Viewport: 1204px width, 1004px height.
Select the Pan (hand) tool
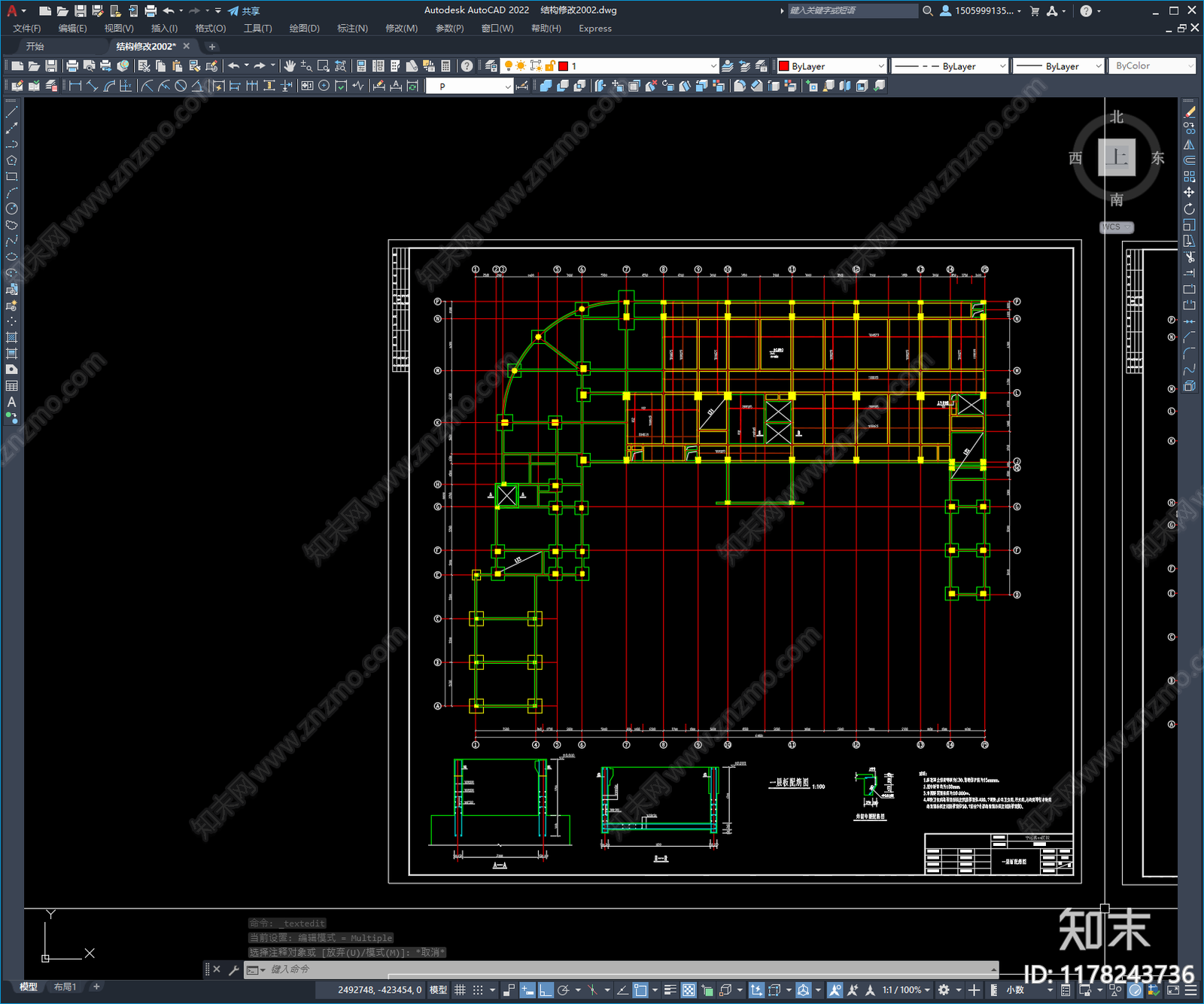pyautogui.click(x=290, y=66)
